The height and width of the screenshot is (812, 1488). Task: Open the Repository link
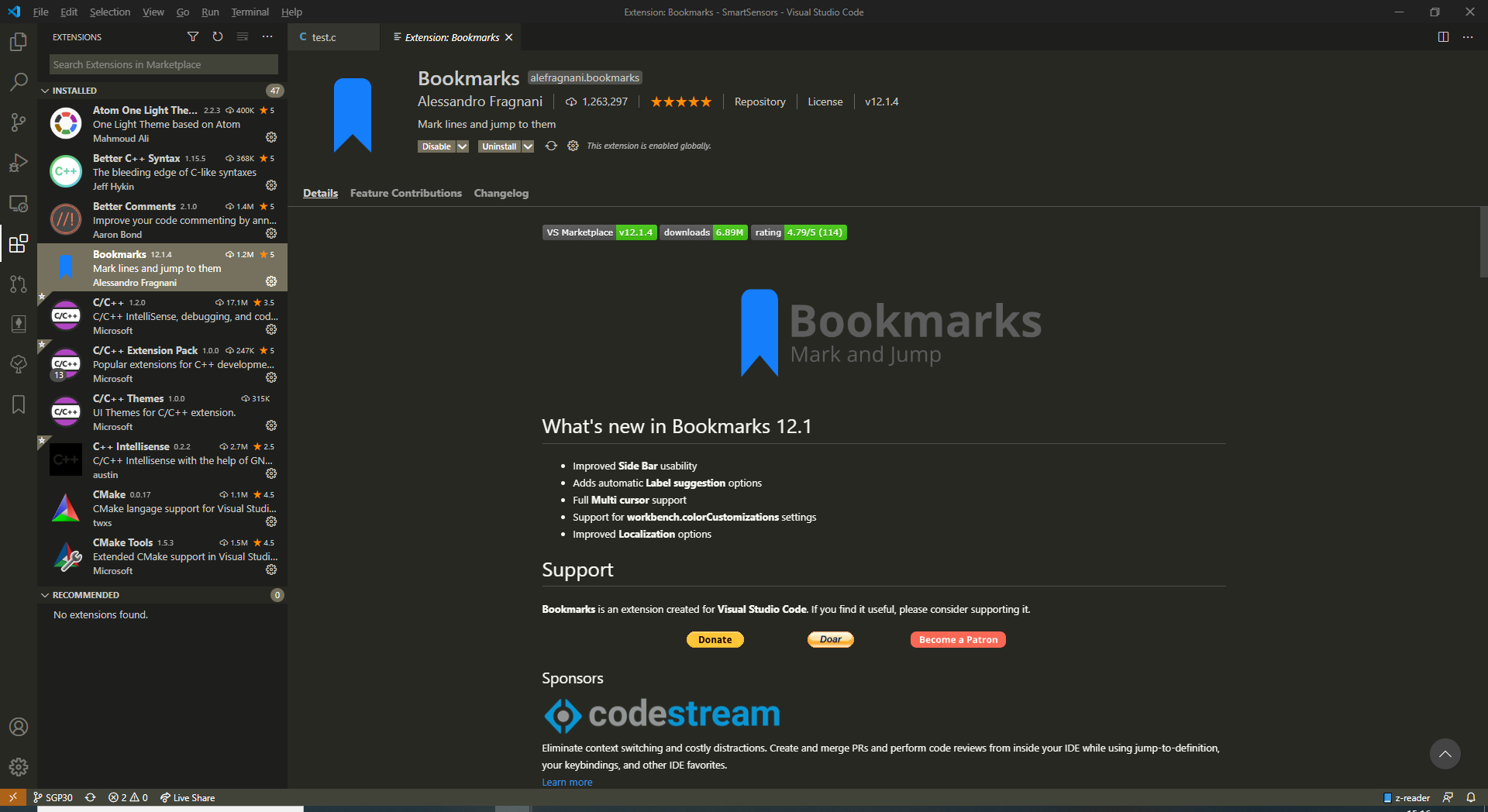point(759,101)
